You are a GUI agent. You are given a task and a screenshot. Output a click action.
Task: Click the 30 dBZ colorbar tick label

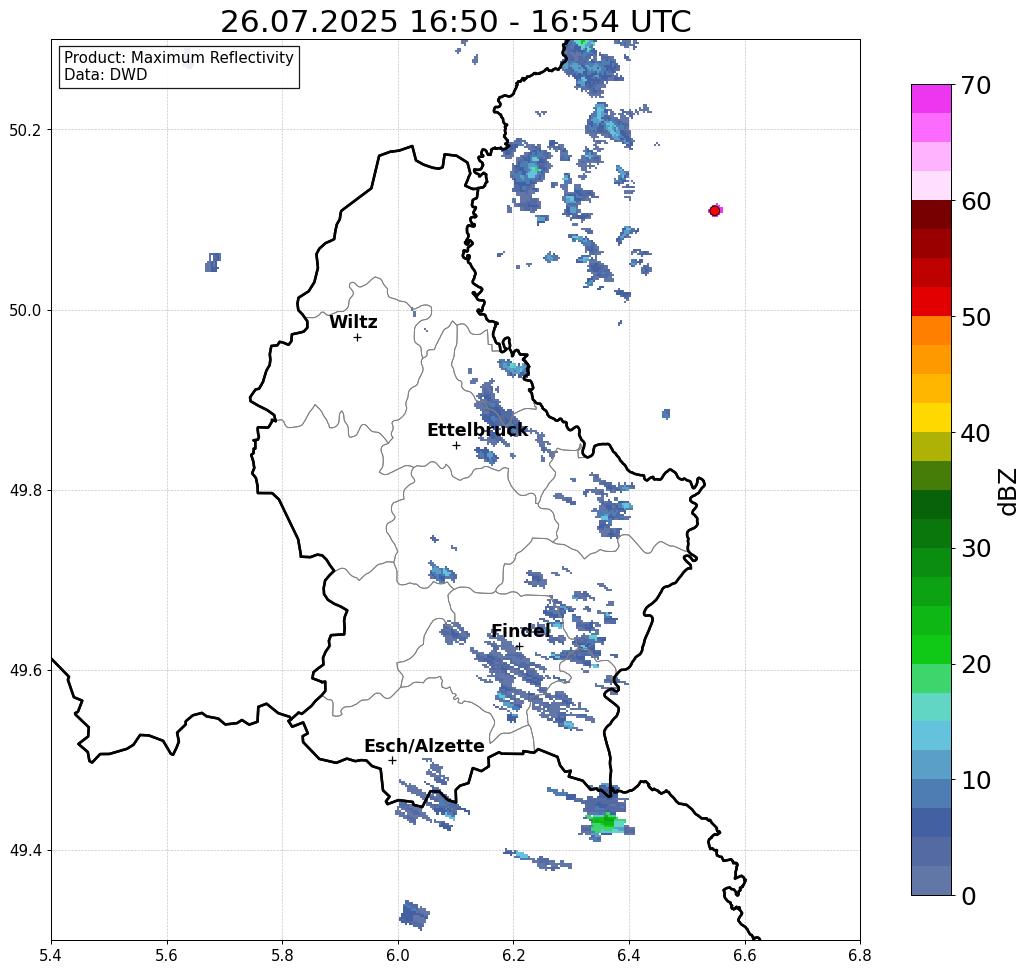pos(975,549)
